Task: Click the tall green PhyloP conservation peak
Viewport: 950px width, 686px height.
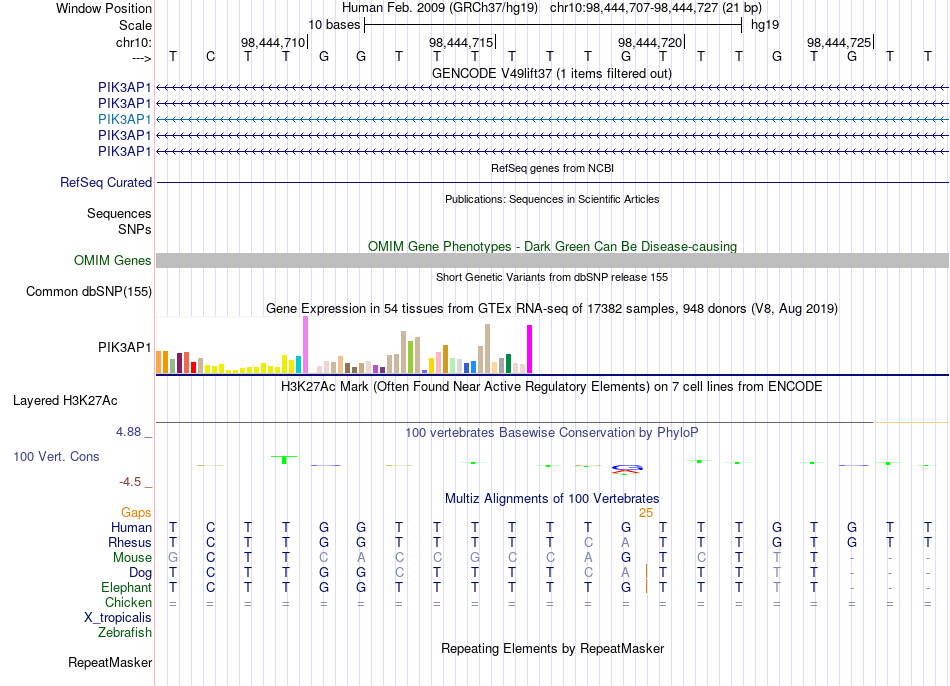Action: coord(284,459)
